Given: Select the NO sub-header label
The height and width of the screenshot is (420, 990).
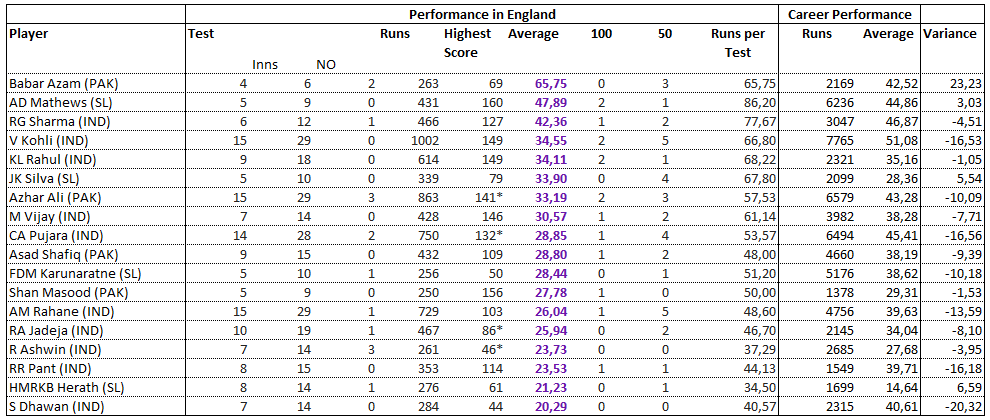Looking at the screenshot, I should coord(326,64).
